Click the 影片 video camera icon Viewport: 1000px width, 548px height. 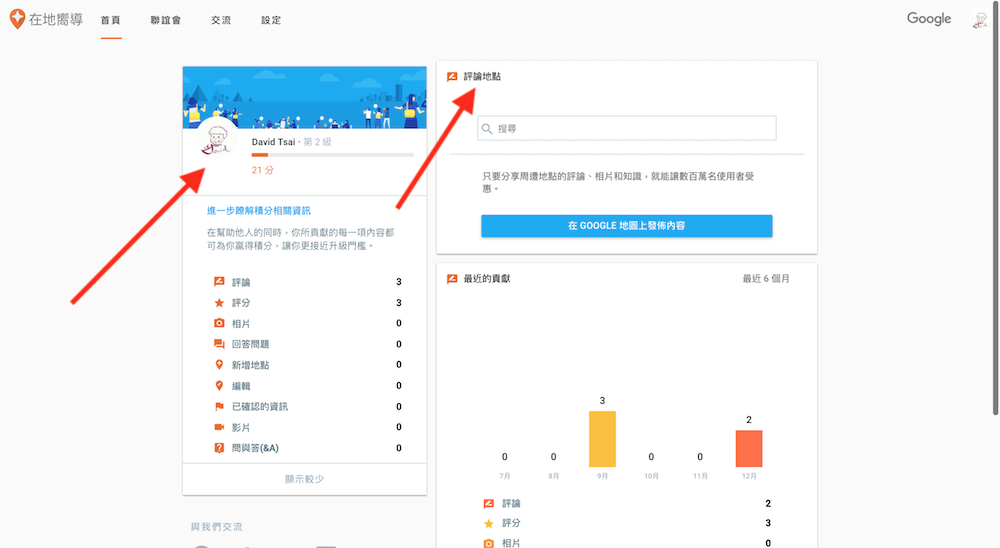coord(219,427)
